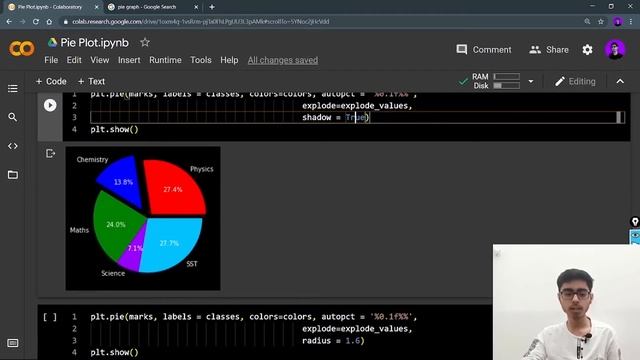Run the active code cell
The height and width of the screenshot is (360, 640).
tap(50, 105)
